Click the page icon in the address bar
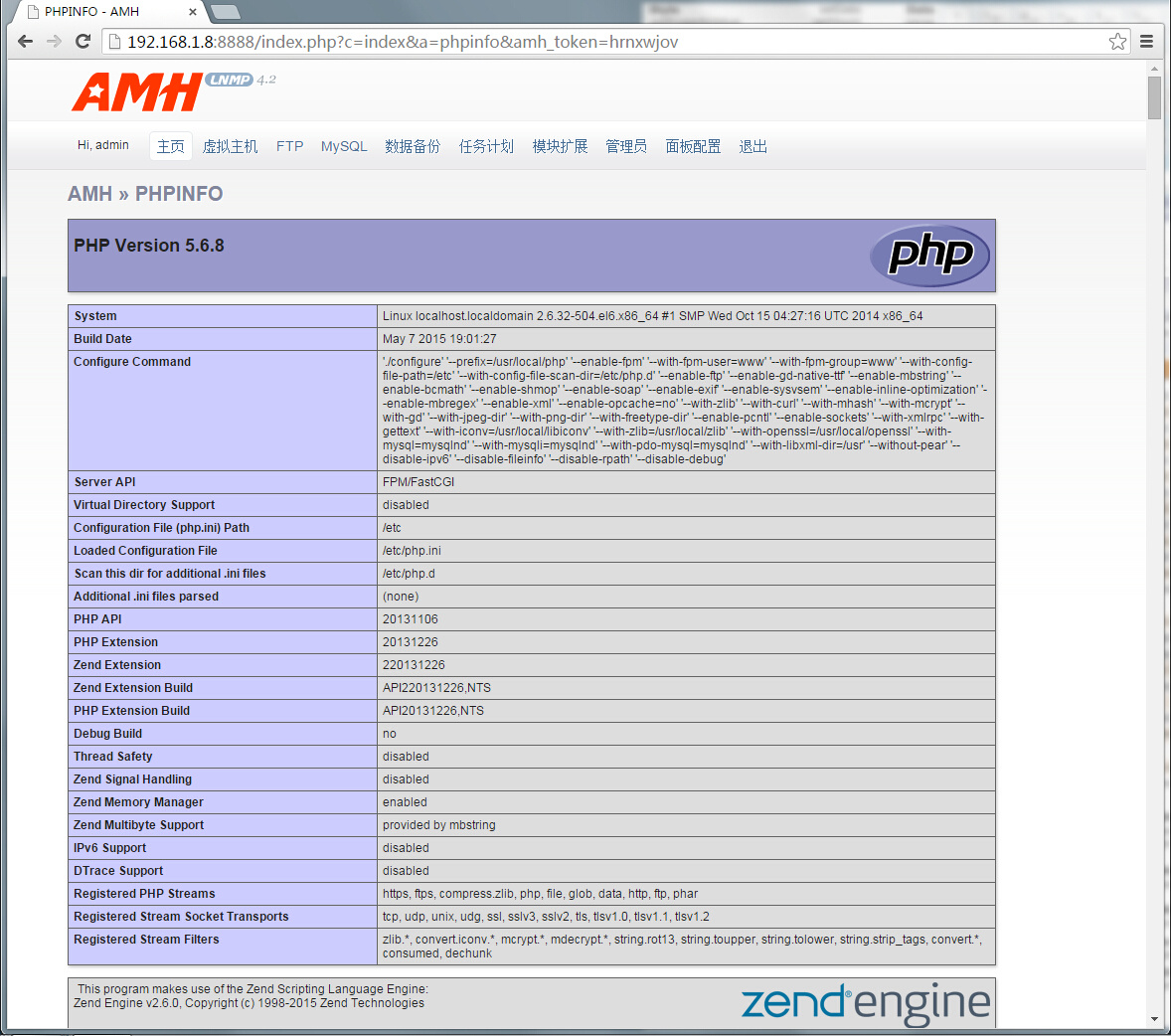The height and width of the screenshot is (1036, 1171). [x=114, y=41]
